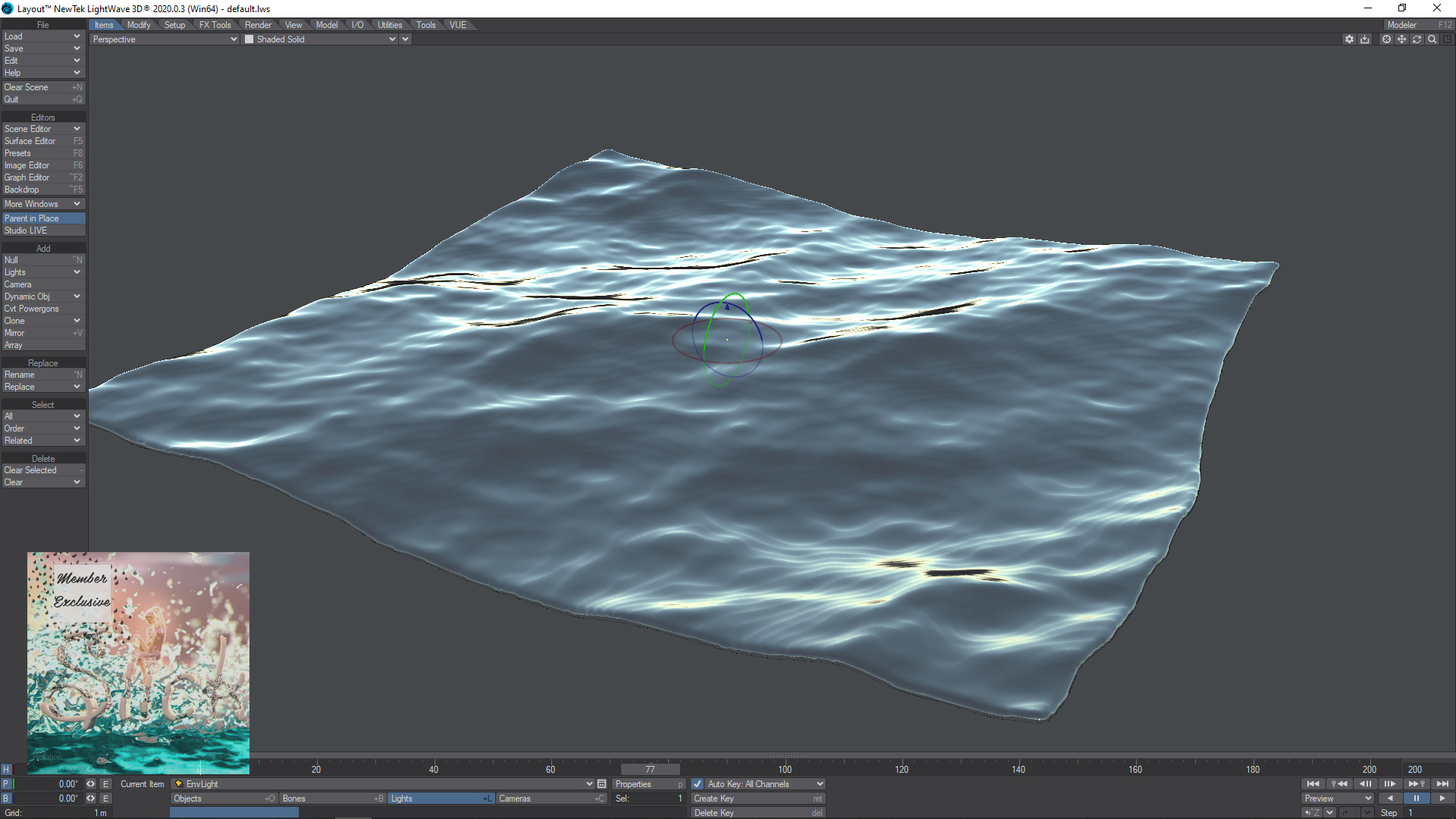
Task: Open the Render tab
Action: [x=258, y=25]
